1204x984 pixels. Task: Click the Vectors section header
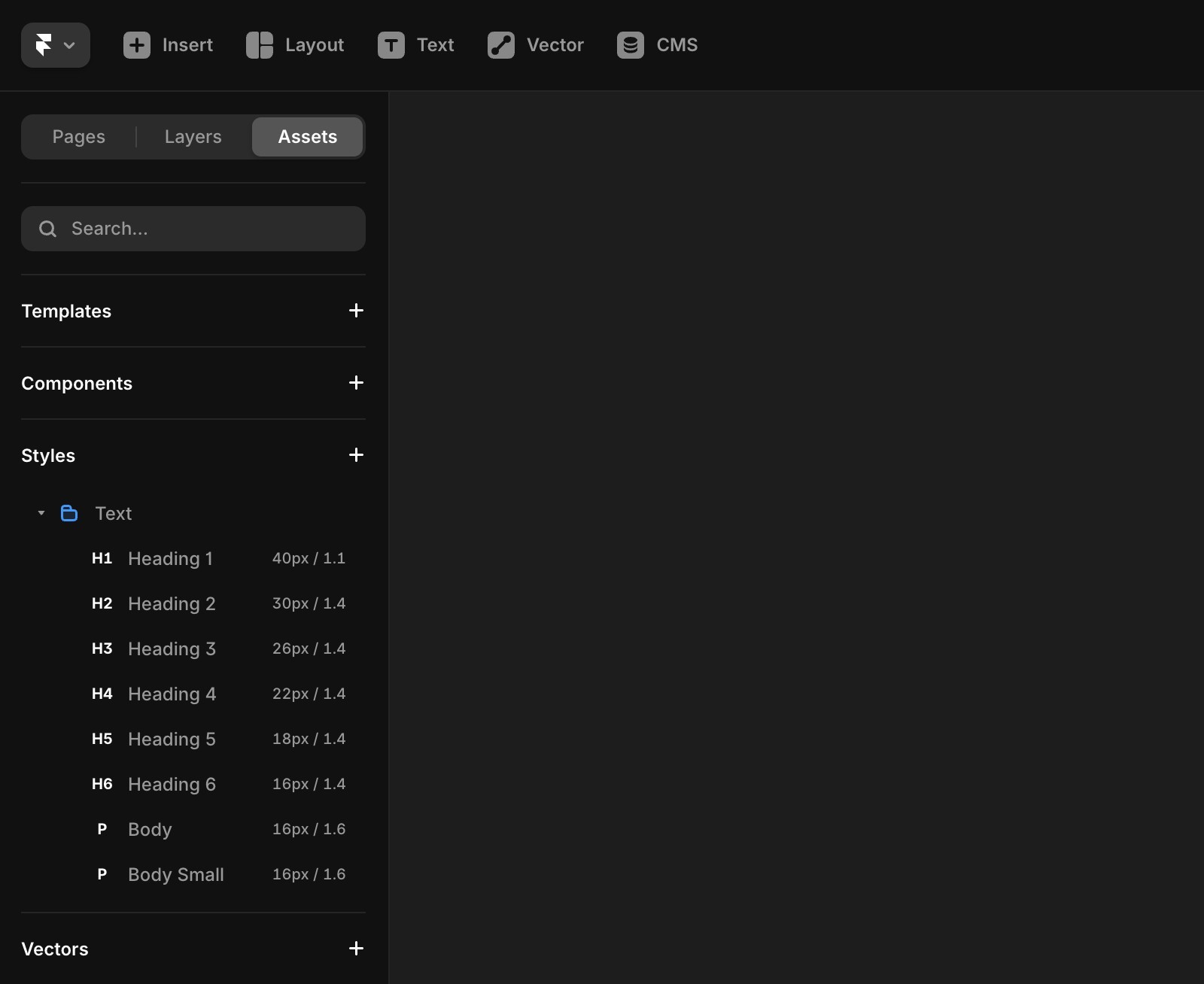click(55, 949)
